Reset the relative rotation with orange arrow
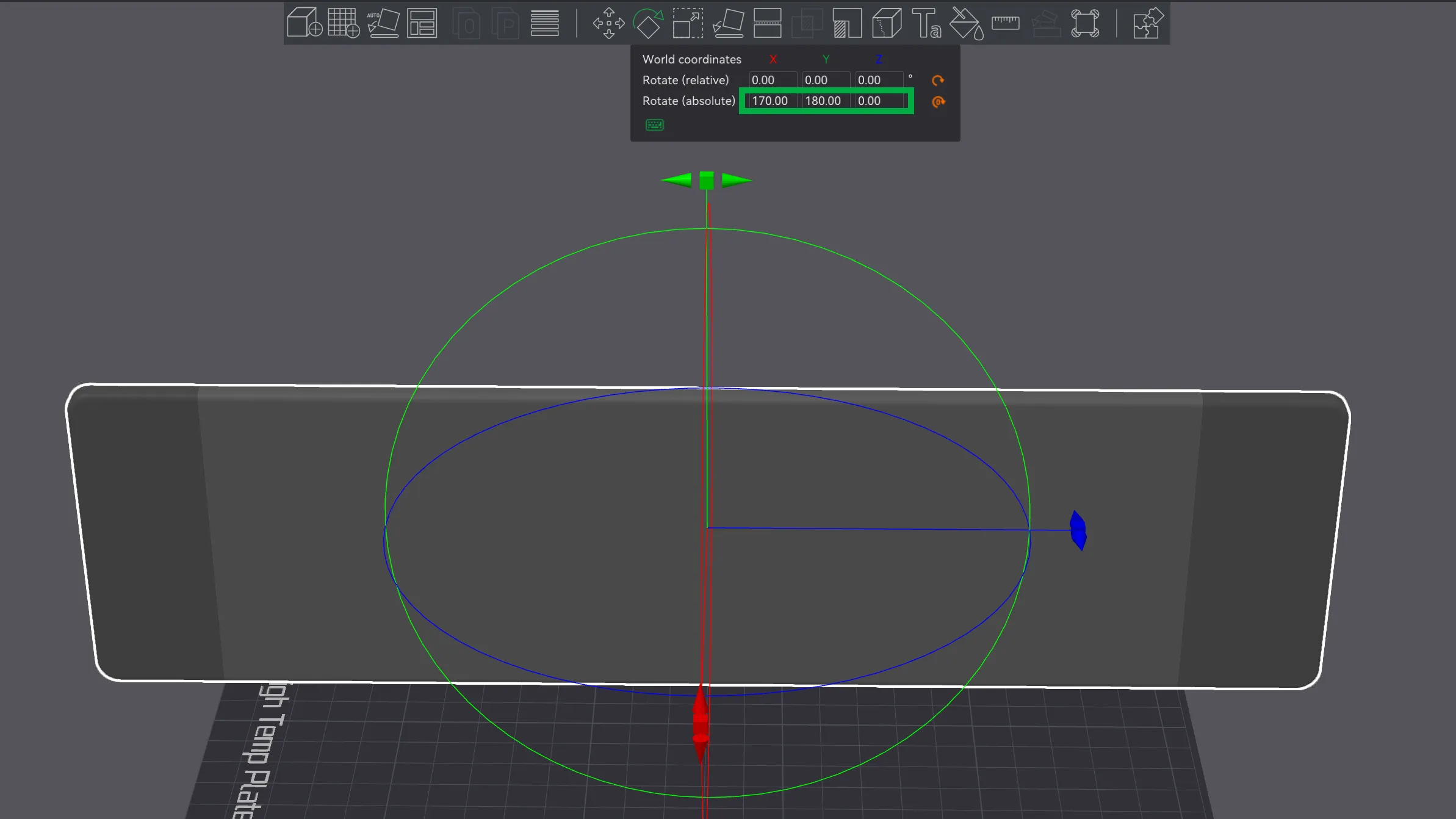Viewport: 1456px width, 819px height. (938, 81)
